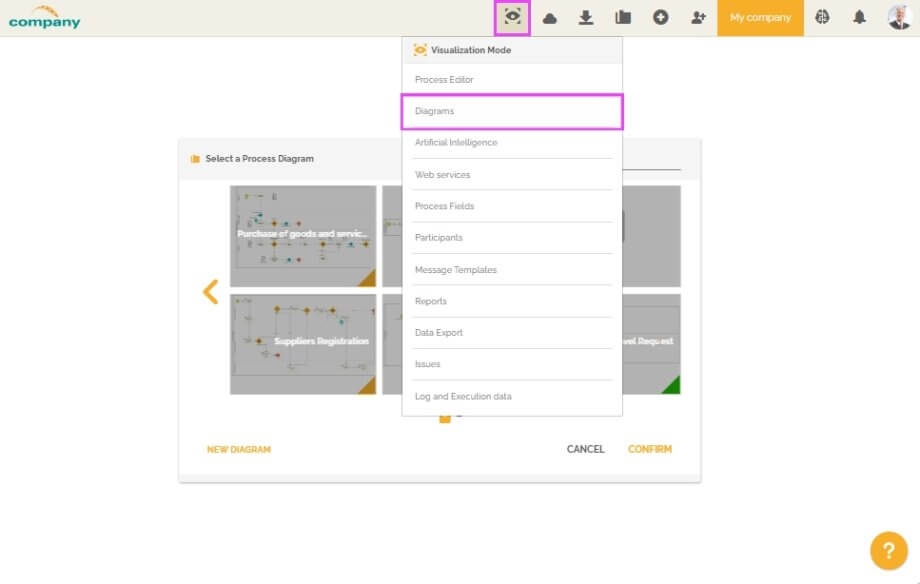Open the help question mark button
Screen dimensions: 920x584
click(x=891, y=551)
